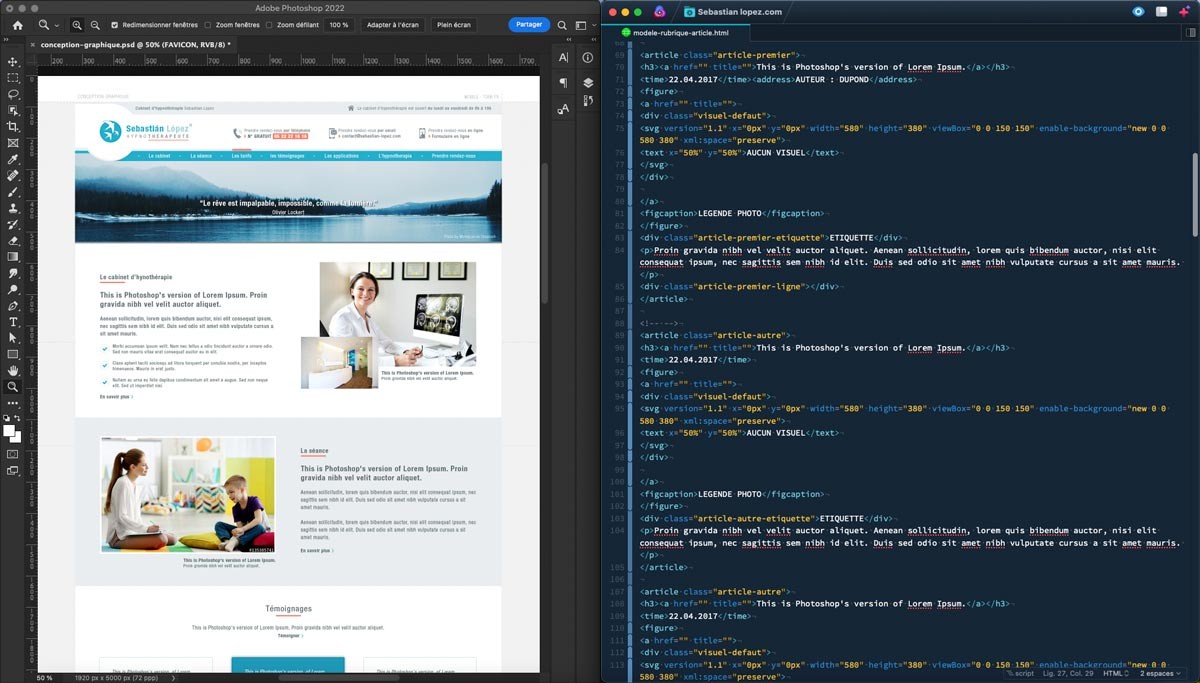The width and height of the screenshot is (1200, 683).
Task: Enable the Zoom fenêtres checkbox
Action: [208, 25]
